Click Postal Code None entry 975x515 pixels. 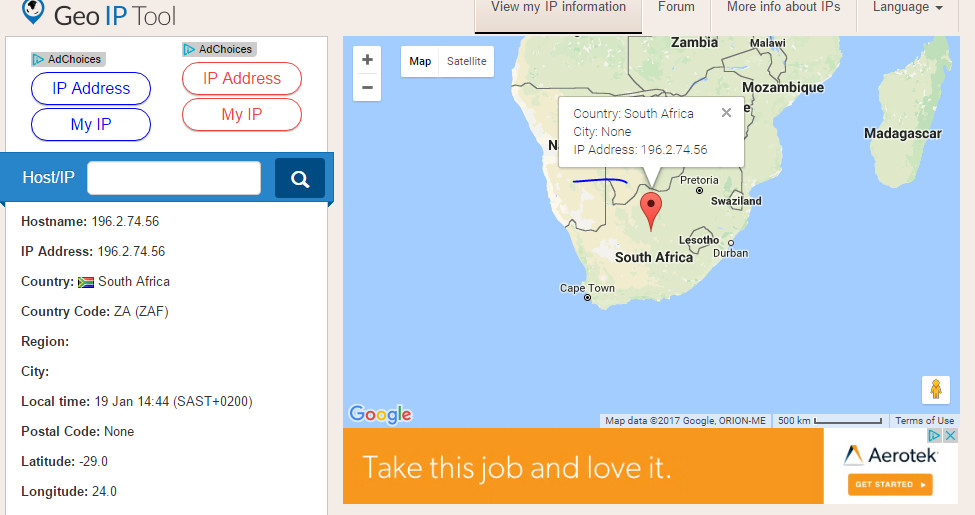pos(78,432)
